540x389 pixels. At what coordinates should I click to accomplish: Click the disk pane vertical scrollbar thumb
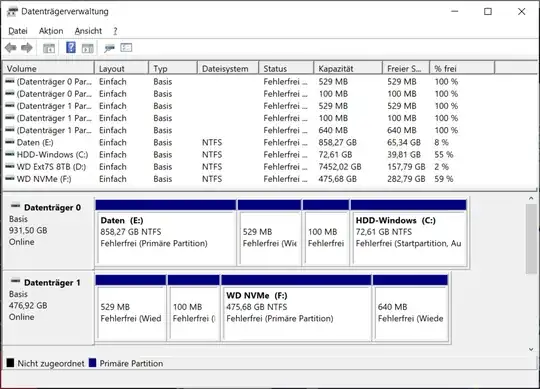[x=531, y=239]
